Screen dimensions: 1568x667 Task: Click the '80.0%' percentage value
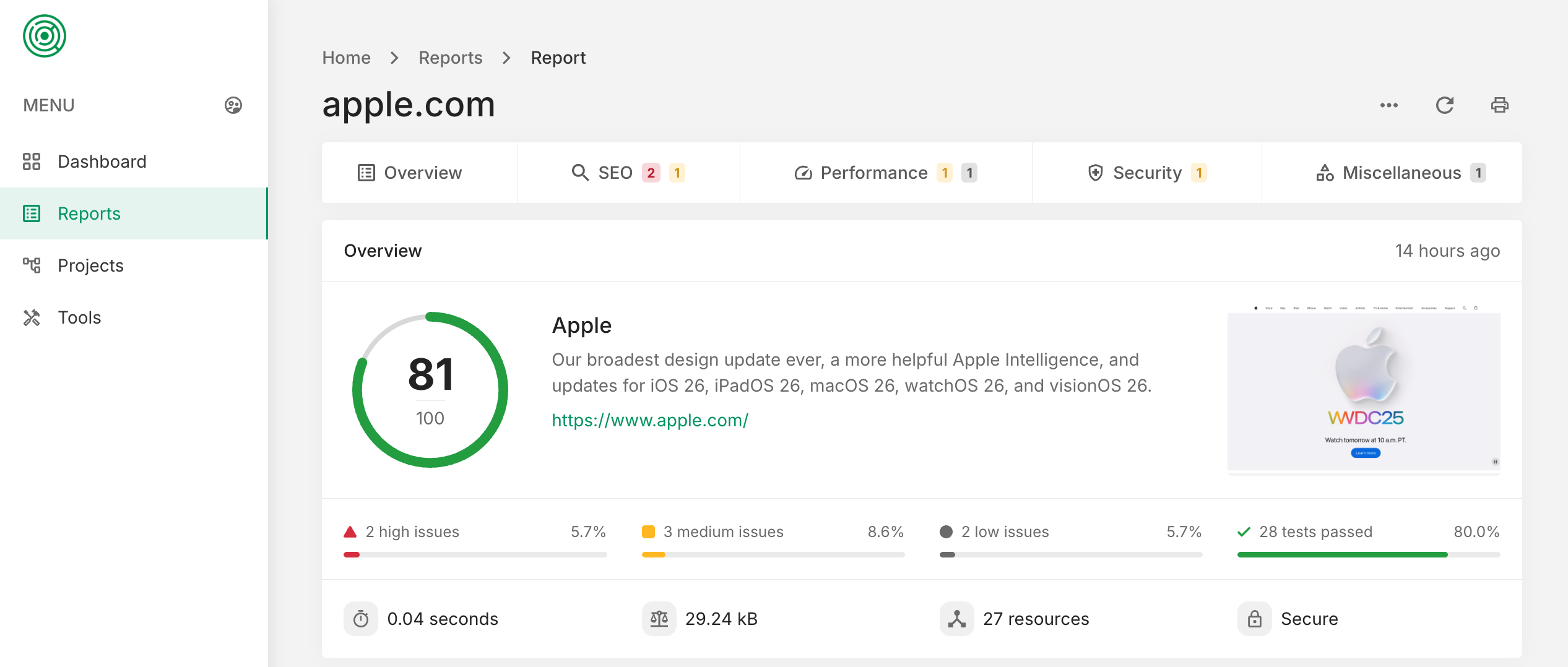tap(1476, 531)
